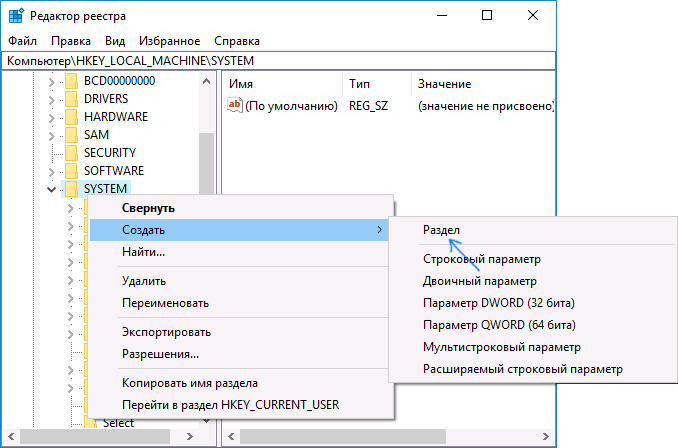Click the HARDWARE folder icon
This screenshot has height=448, width=678.
(71, 117)
